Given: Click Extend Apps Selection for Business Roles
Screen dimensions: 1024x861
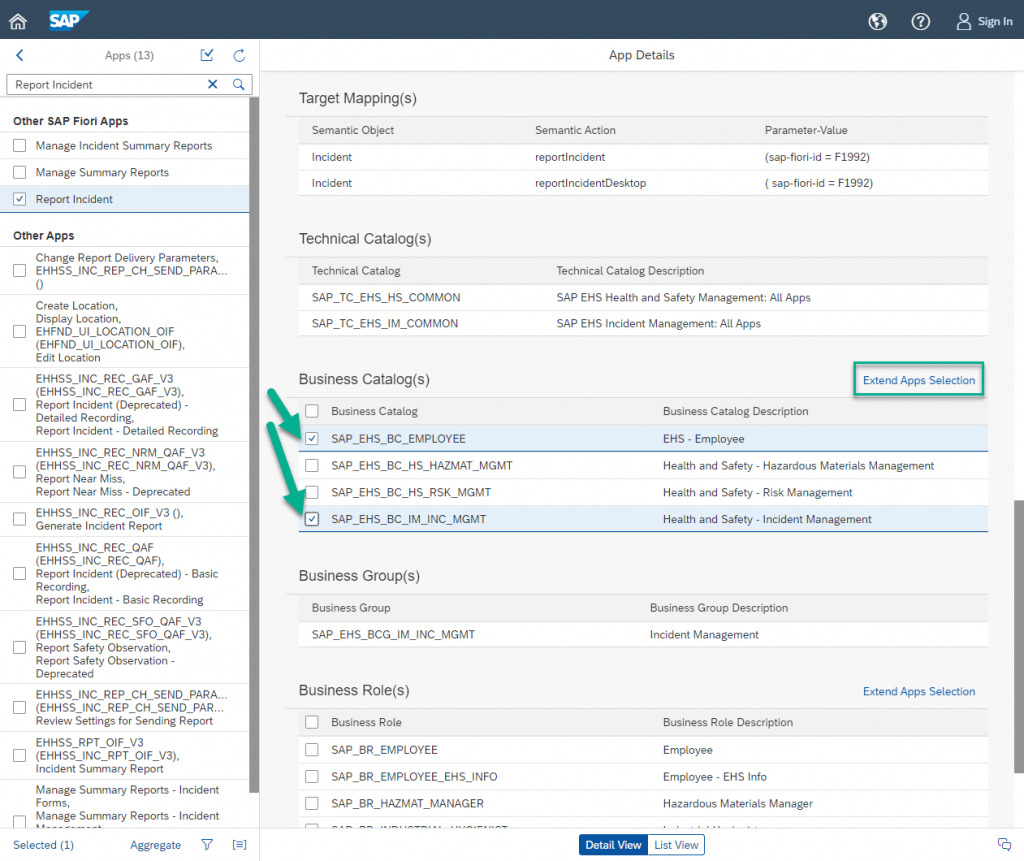Looking at the screenshot, I should 918,691.
